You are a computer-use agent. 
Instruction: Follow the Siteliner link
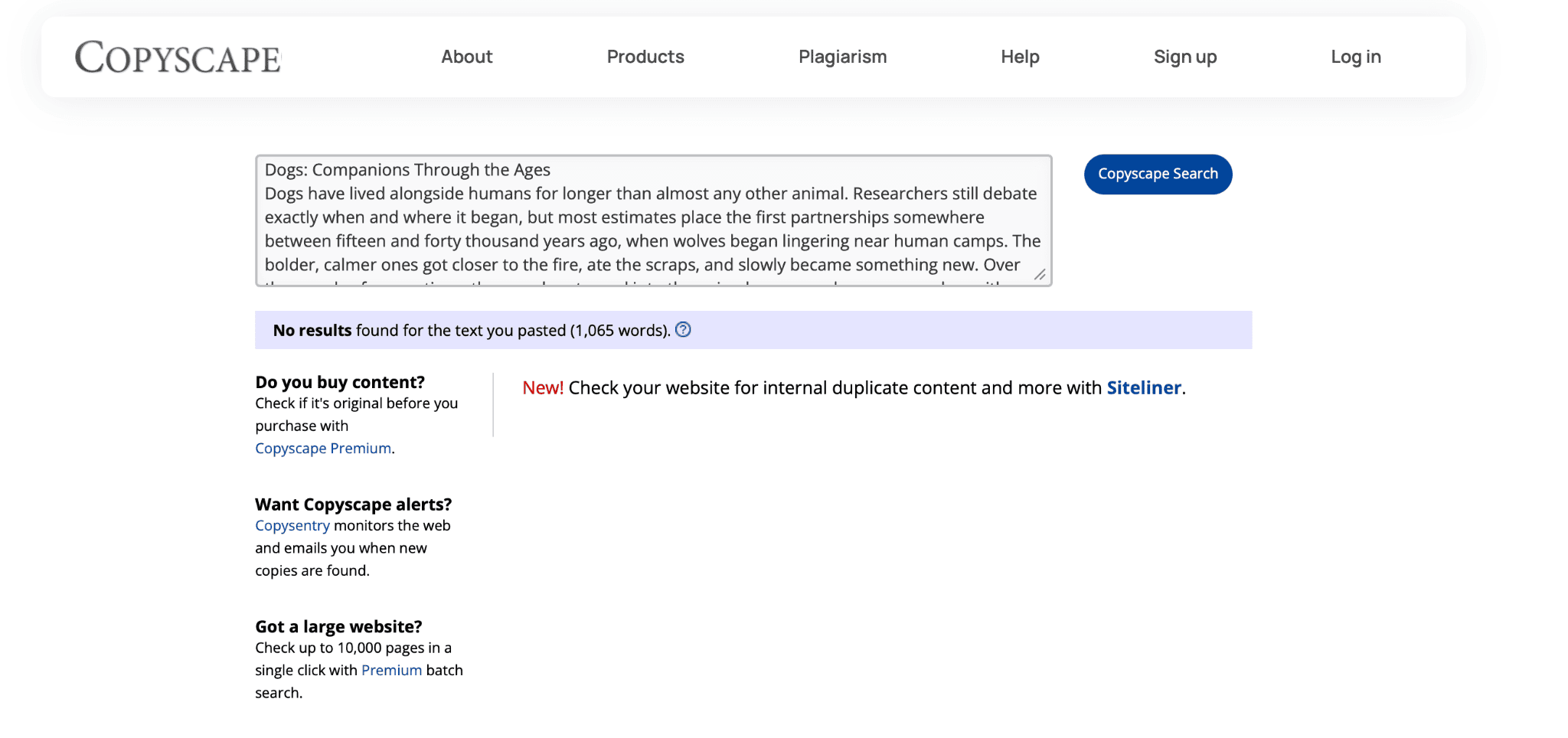coord(1144,388)
